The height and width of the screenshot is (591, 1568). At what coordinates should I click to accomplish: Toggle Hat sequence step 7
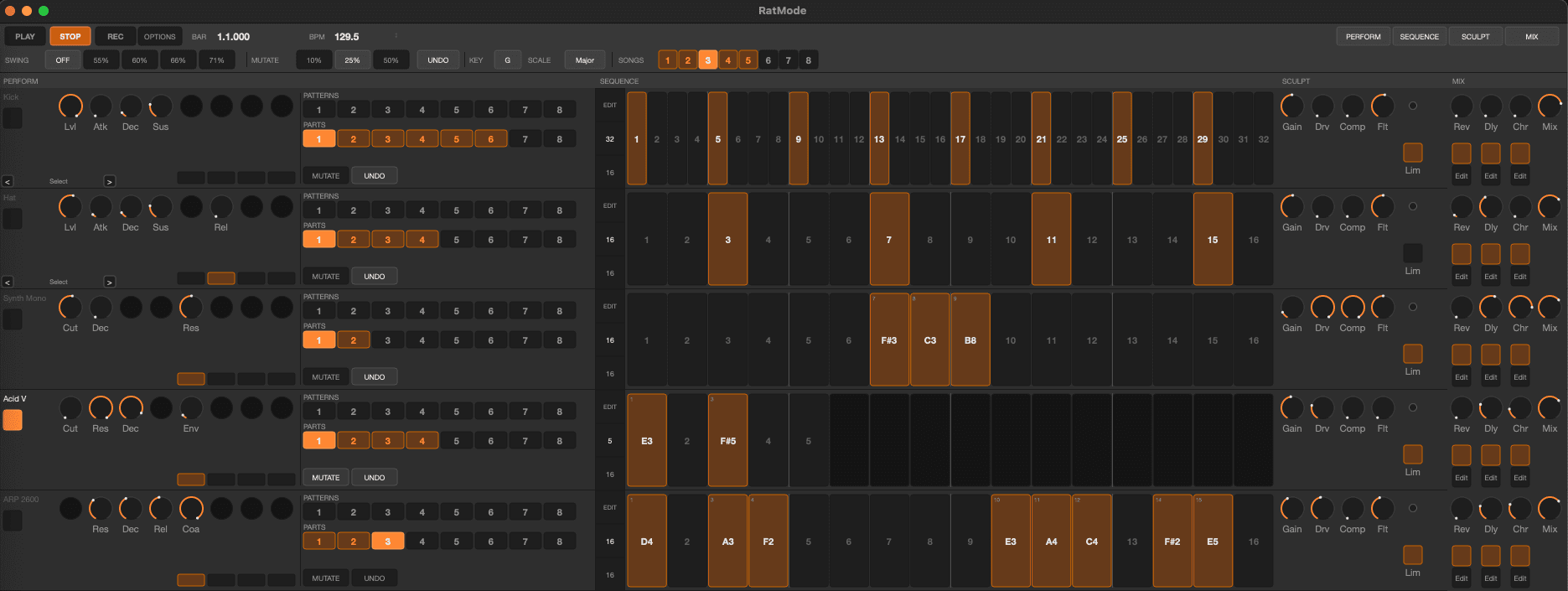889,239
